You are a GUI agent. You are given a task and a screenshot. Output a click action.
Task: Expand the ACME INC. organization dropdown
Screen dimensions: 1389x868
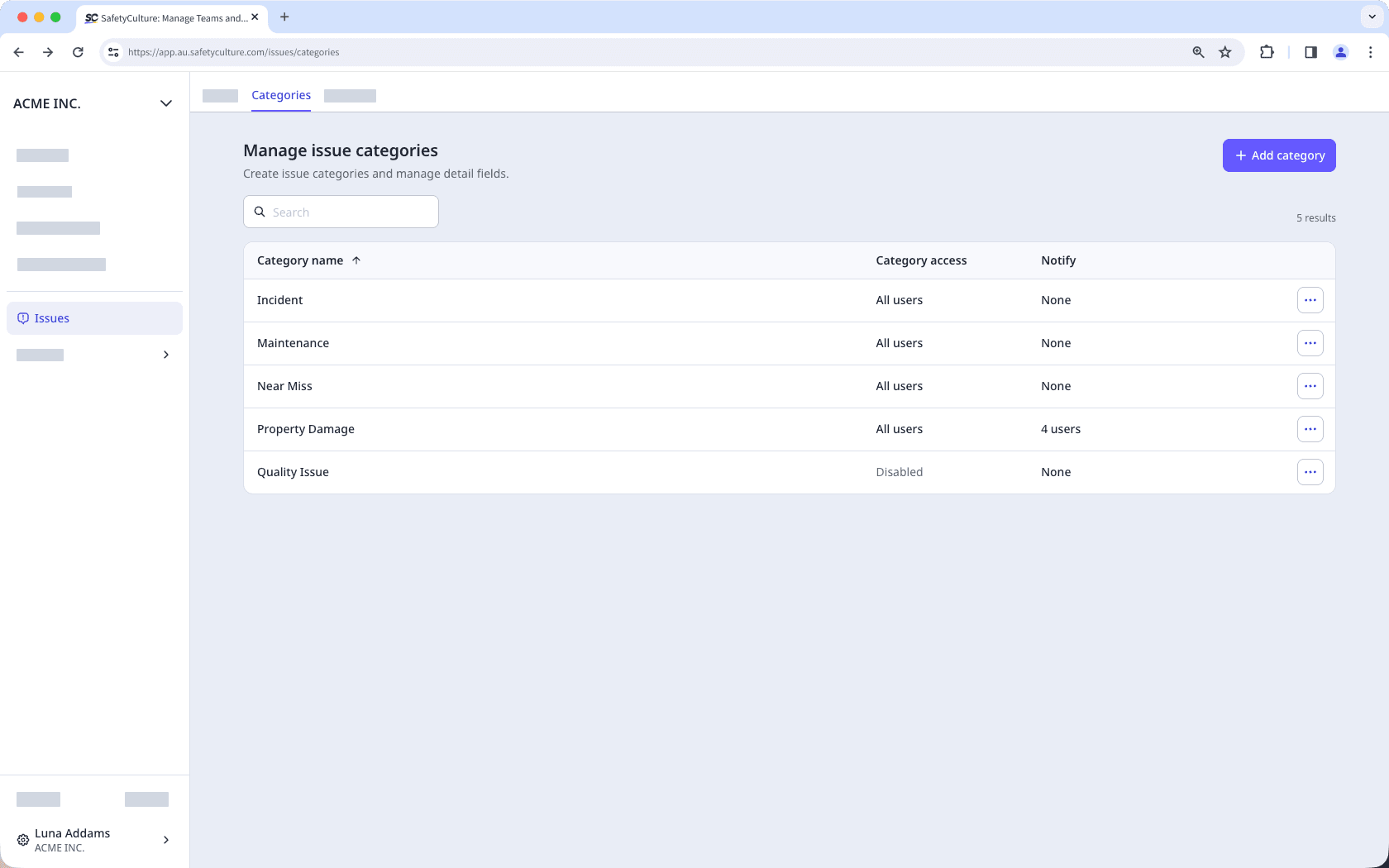coord(165,103)
